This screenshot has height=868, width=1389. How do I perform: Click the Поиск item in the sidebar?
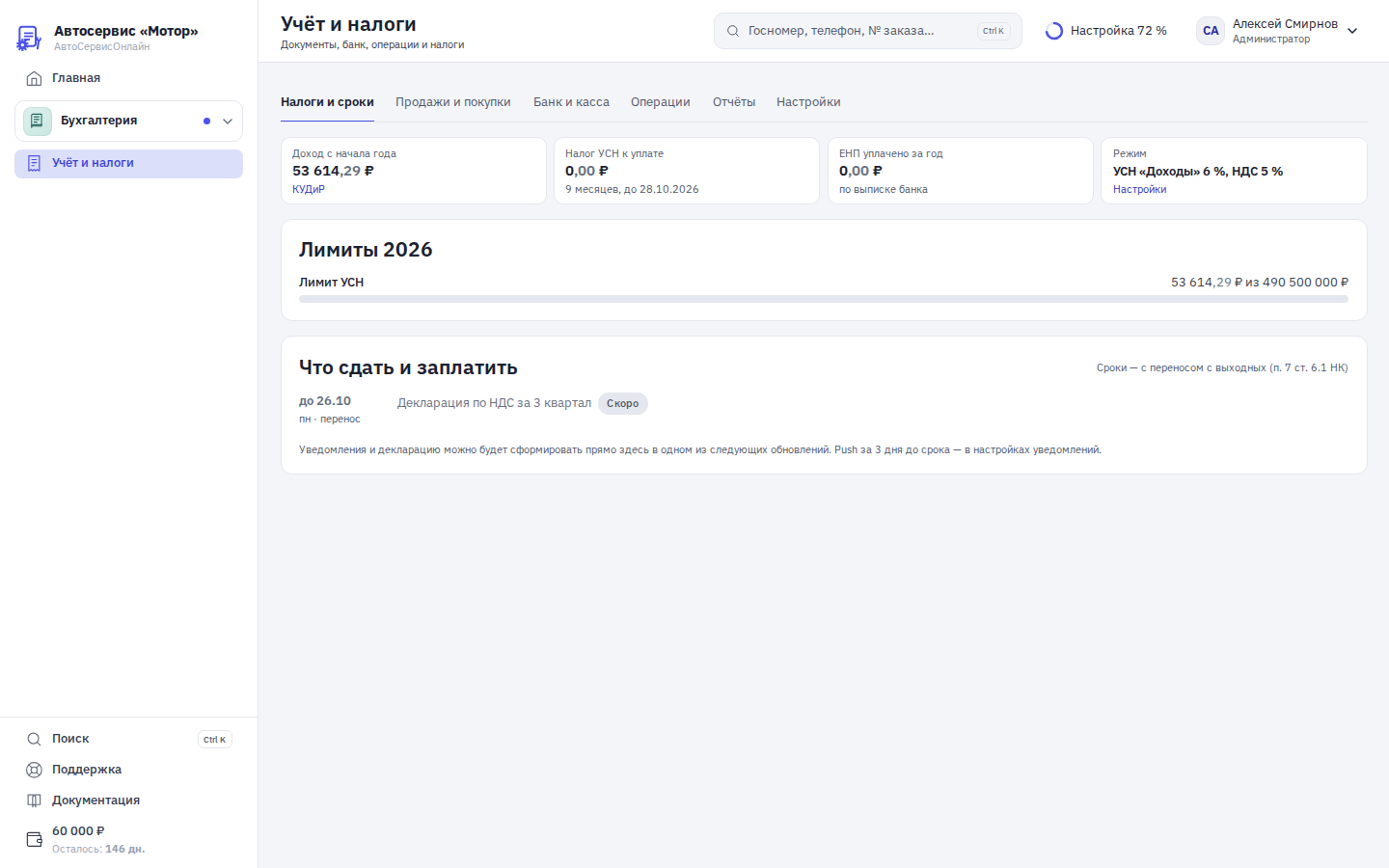pyautogui.click(x=128, y=739)
